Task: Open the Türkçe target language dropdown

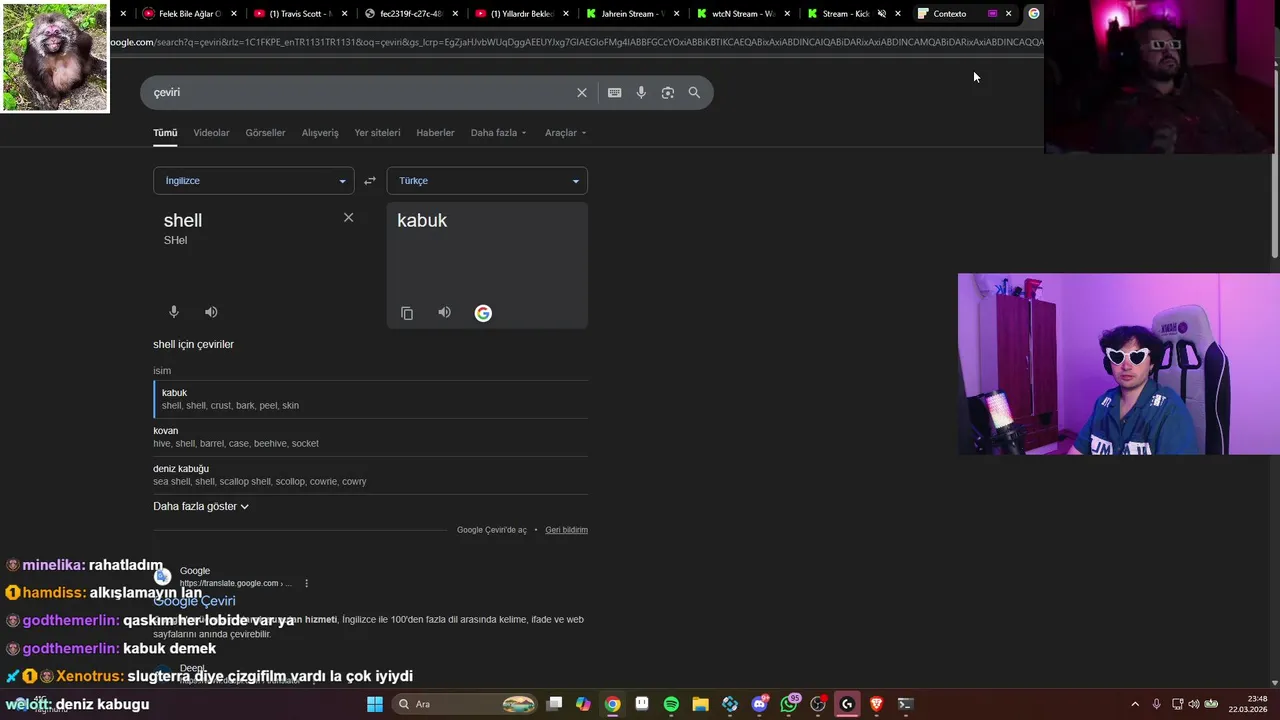Action: [487, 181]
